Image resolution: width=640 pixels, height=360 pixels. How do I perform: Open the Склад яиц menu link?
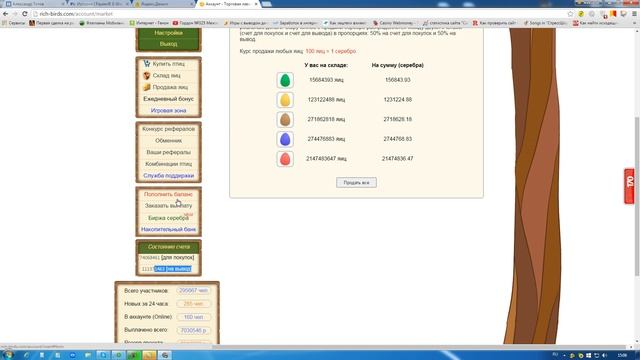click(167, 76)
